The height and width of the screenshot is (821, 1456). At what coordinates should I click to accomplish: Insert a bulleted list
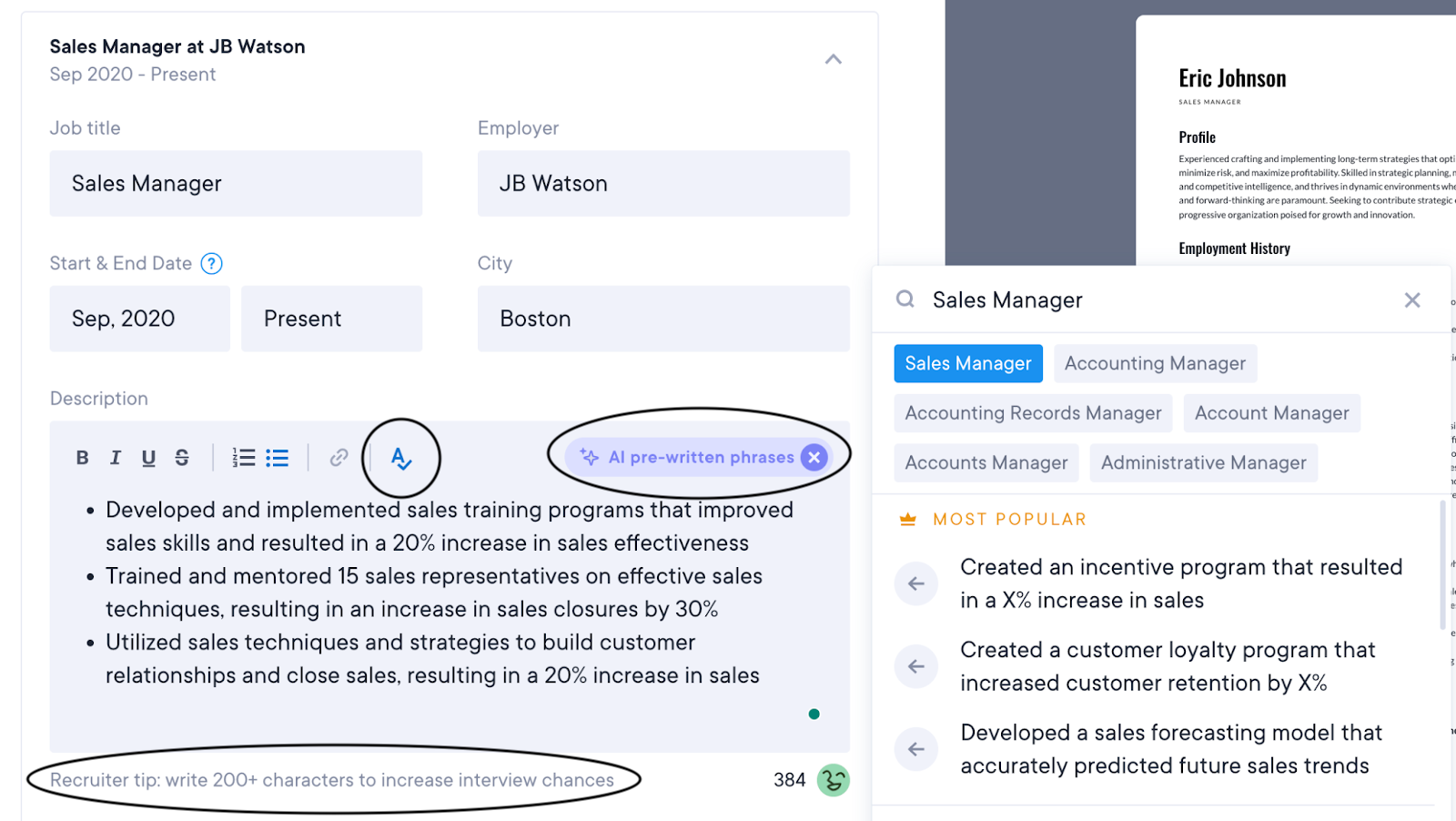pos(278,458)
